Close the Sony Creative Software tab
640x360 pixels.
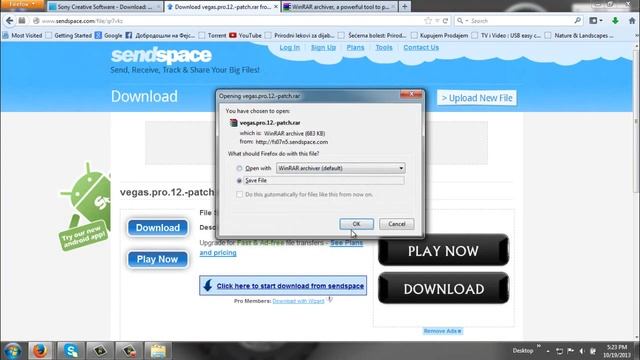[158, 7]
